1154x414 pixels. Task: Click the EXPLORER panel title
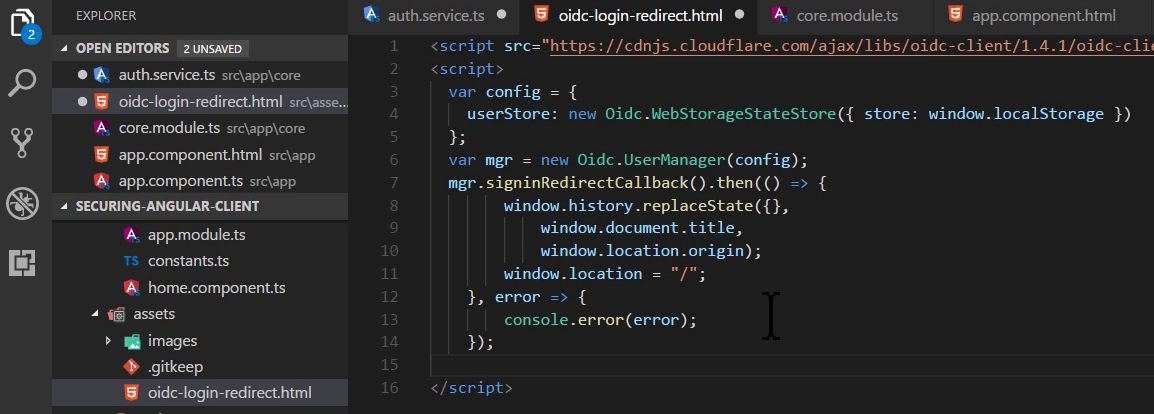(x=106, y=15)
